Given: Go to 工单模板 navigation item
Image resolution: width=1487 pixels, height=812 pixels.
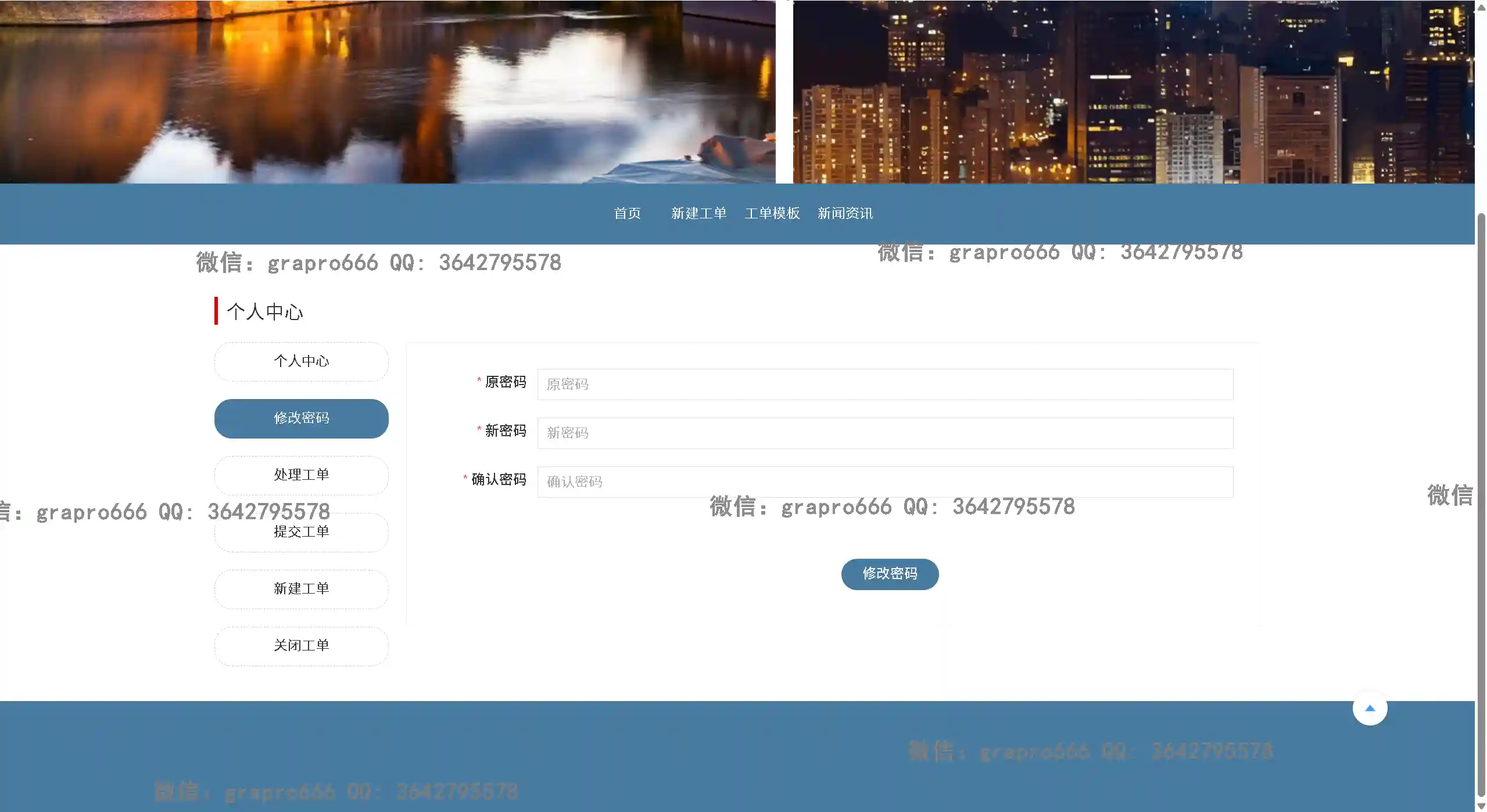Looking at the screenshot, I should (772, 213).
